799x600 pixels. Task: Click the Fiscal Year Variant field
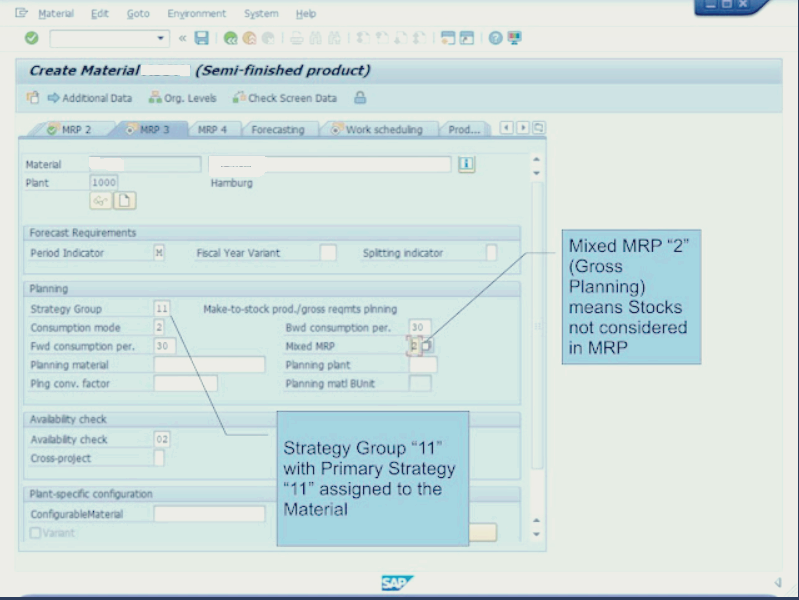(328, 253)
